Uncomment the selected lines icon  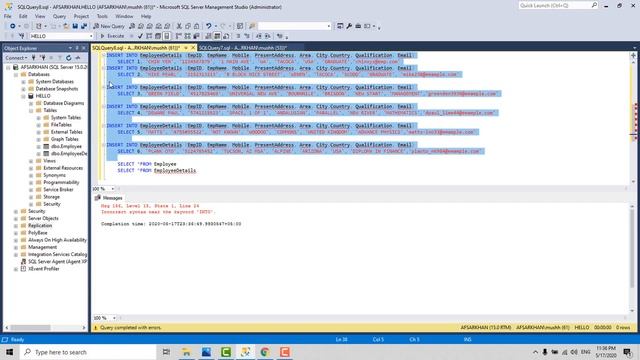coord(247,36)
